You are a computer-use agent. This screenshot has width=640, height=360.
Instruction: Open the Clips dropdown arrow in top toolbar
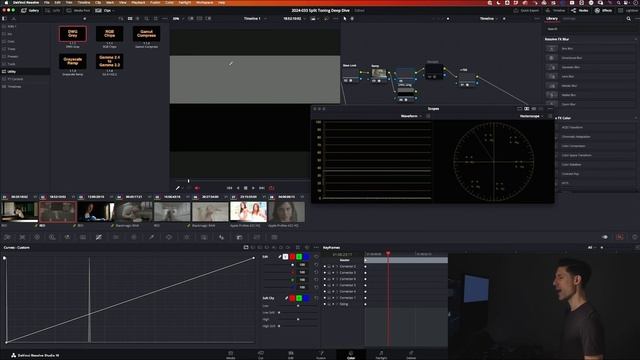tap(113, 11)
